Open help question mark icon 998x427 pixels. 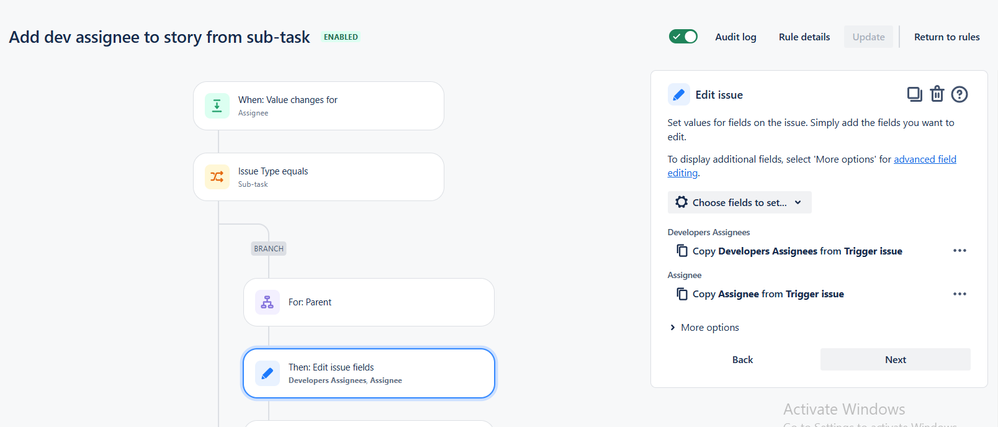(x=959, y=95)
